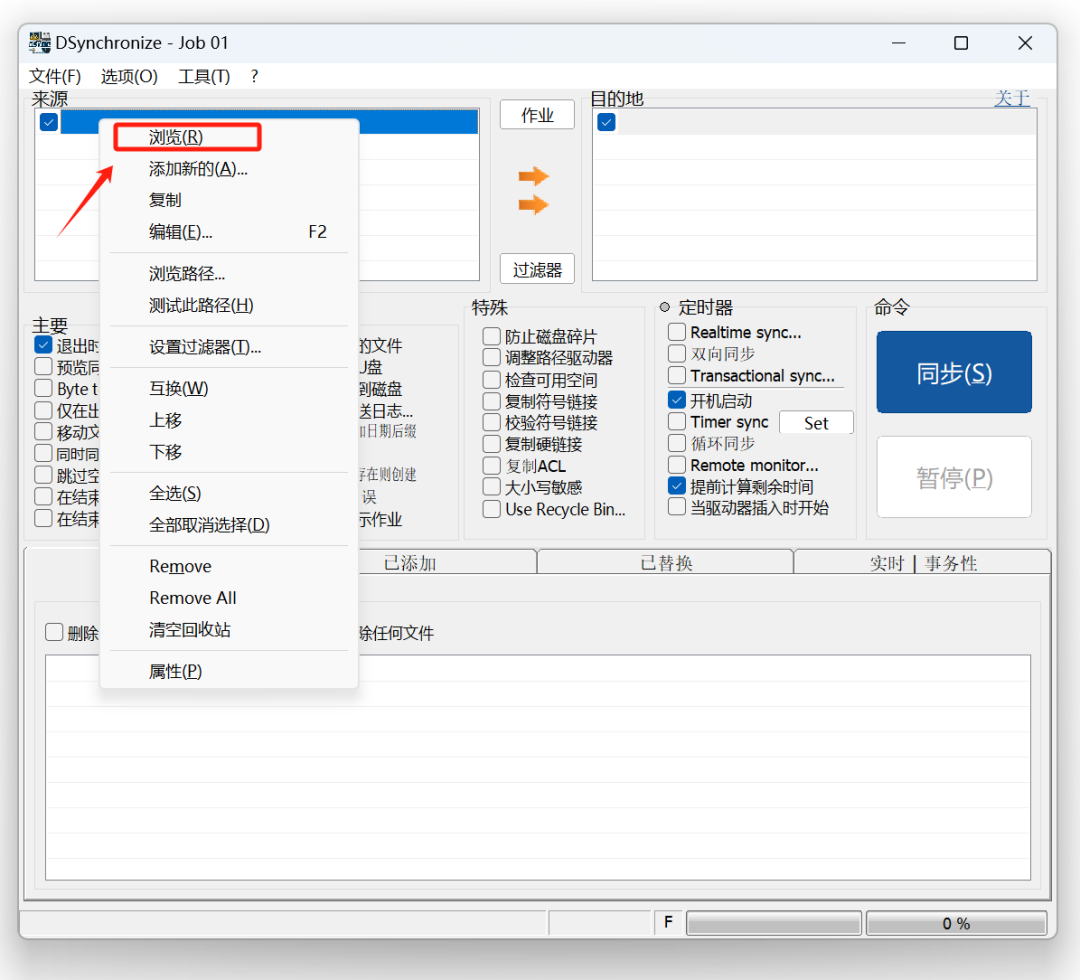Uncheck the 退出时 checkbox under 主要
This screenshot has width=1080, height=980.
pyautogui.click(x=43, y=345)
